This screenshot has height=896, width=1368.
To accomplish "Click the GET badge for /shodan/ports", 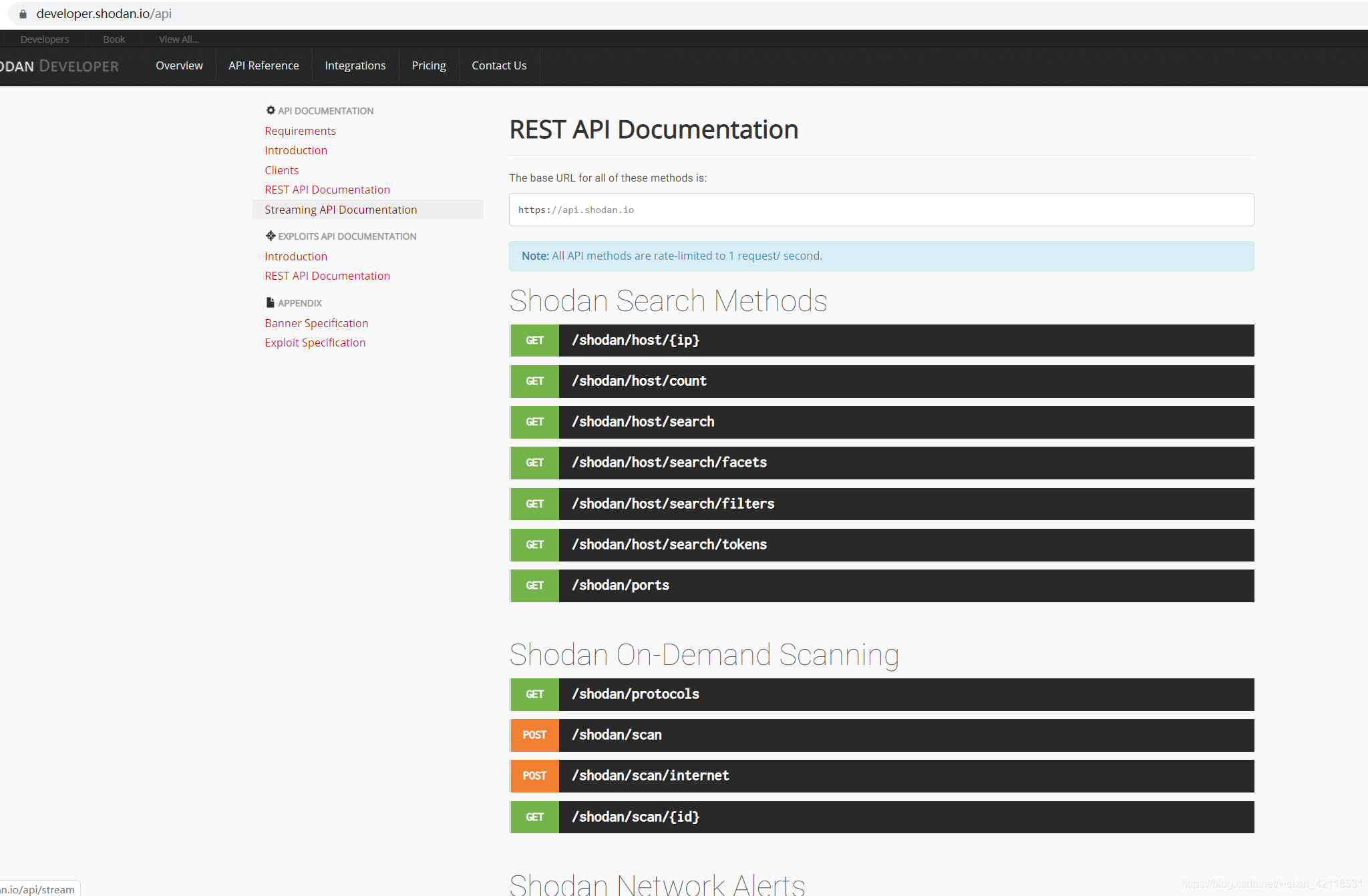I will coord(534,586).
